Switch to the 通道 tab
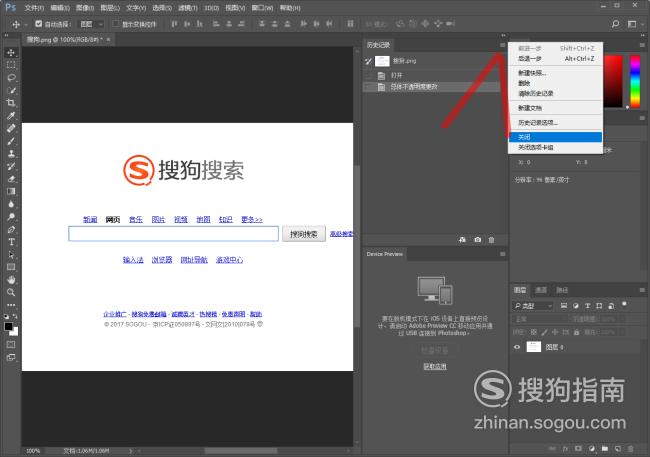Image resolution: width=650 pixels, height=457 pixels. pos(541,290)
